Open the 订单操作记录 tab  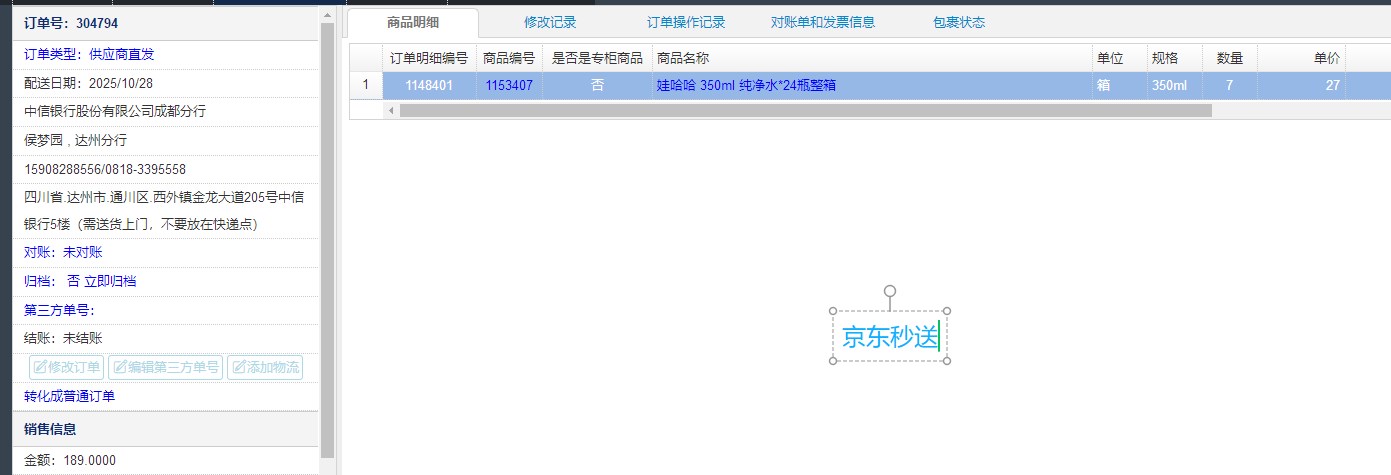tap(686, 22)
